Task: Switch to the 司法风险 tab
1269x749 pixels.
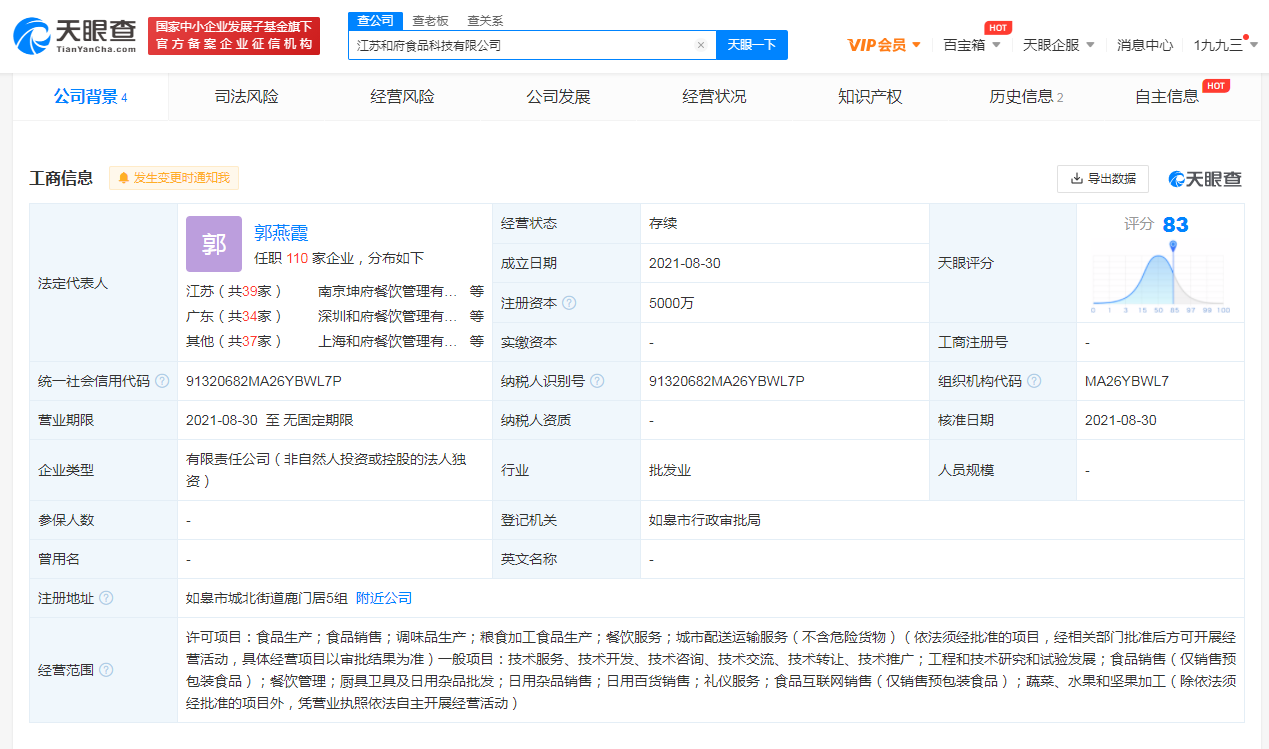Action: (x=246, y=97)
